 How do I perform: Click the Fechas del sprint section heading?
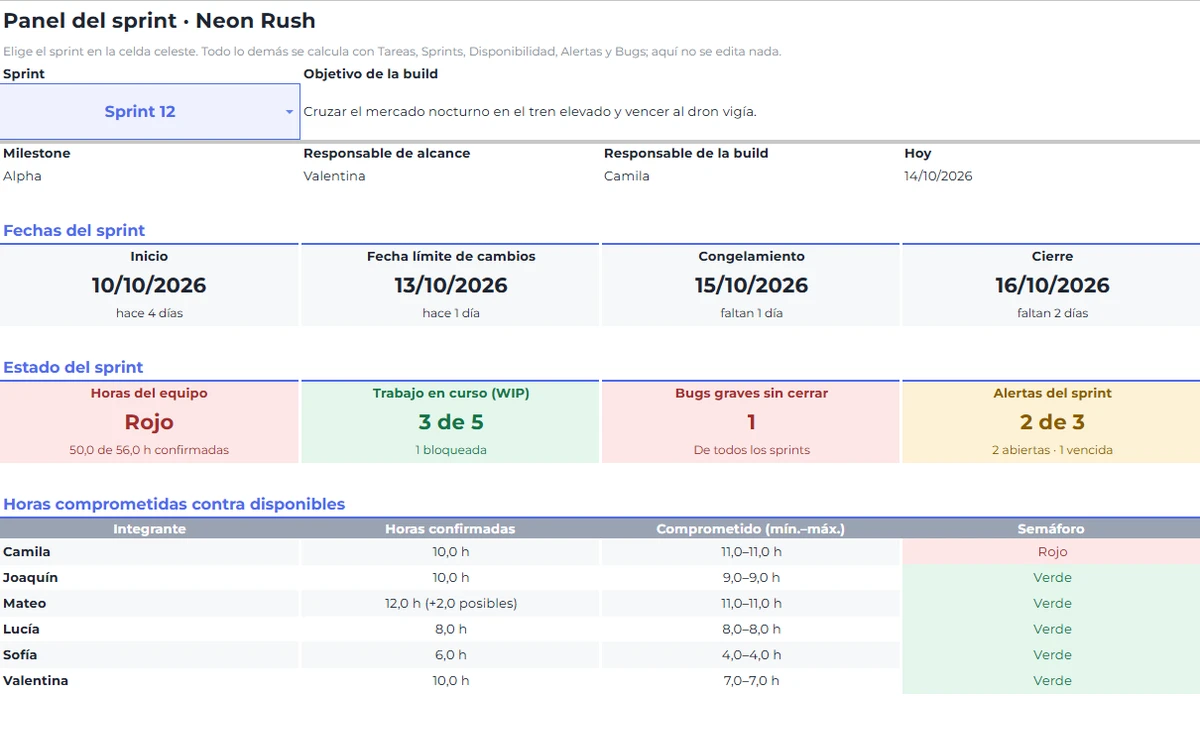click(74, 230)
